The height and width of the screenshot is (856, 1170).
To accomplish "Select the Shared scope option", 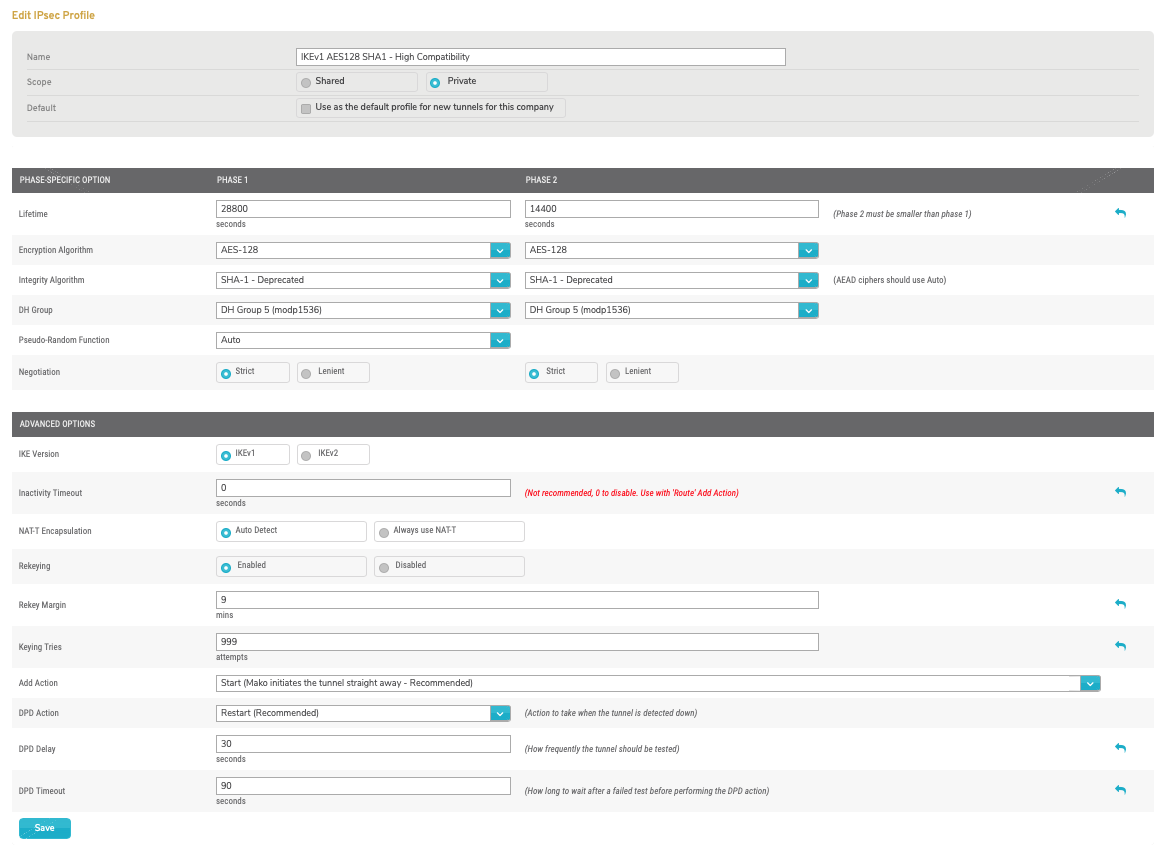I will point(306,81).
